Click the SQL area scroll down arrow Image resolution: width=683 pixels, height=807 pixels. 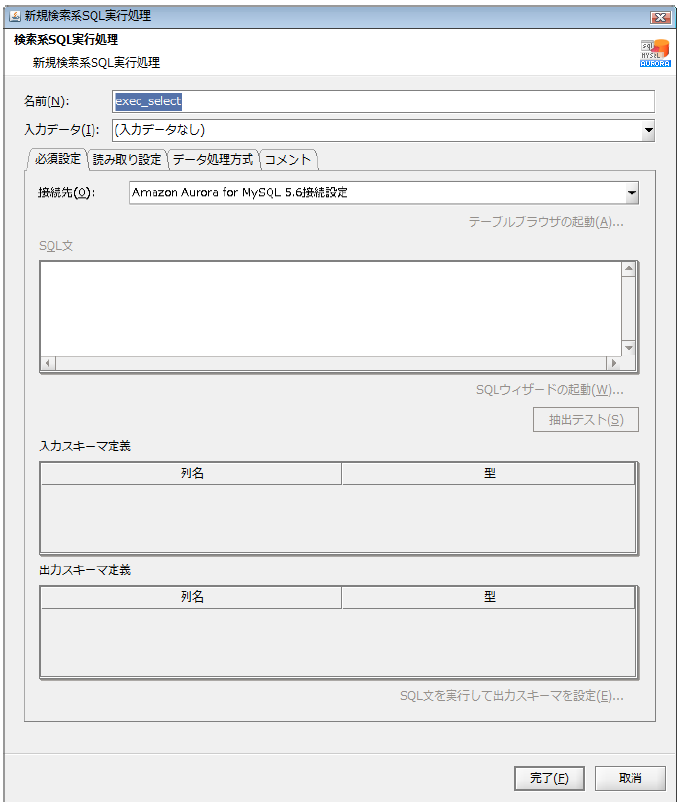pyautogui.click(x=628, y=348)
